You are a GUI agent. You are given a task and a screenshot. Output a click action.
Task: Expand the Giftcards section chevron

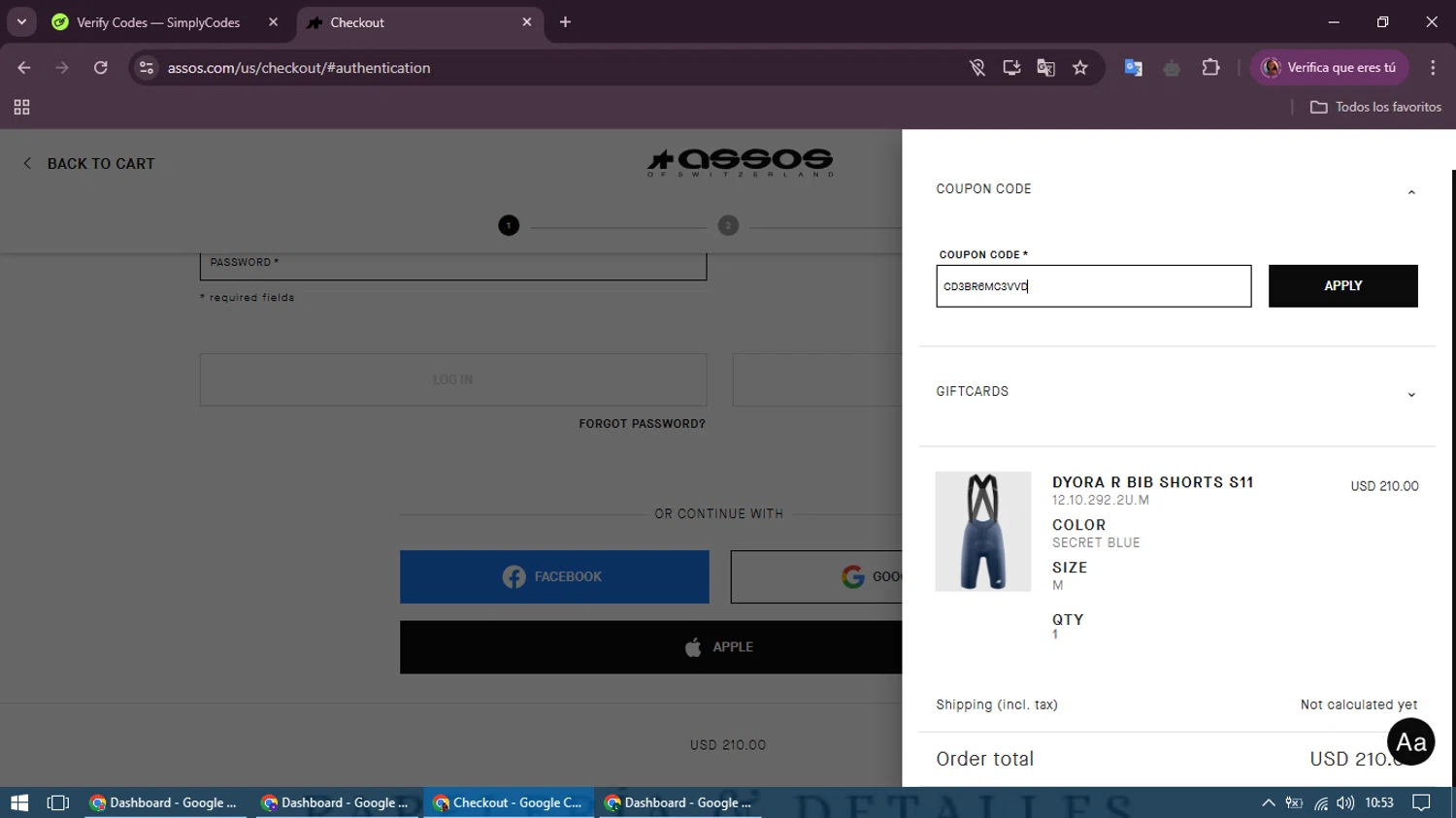pos(1411,395)
